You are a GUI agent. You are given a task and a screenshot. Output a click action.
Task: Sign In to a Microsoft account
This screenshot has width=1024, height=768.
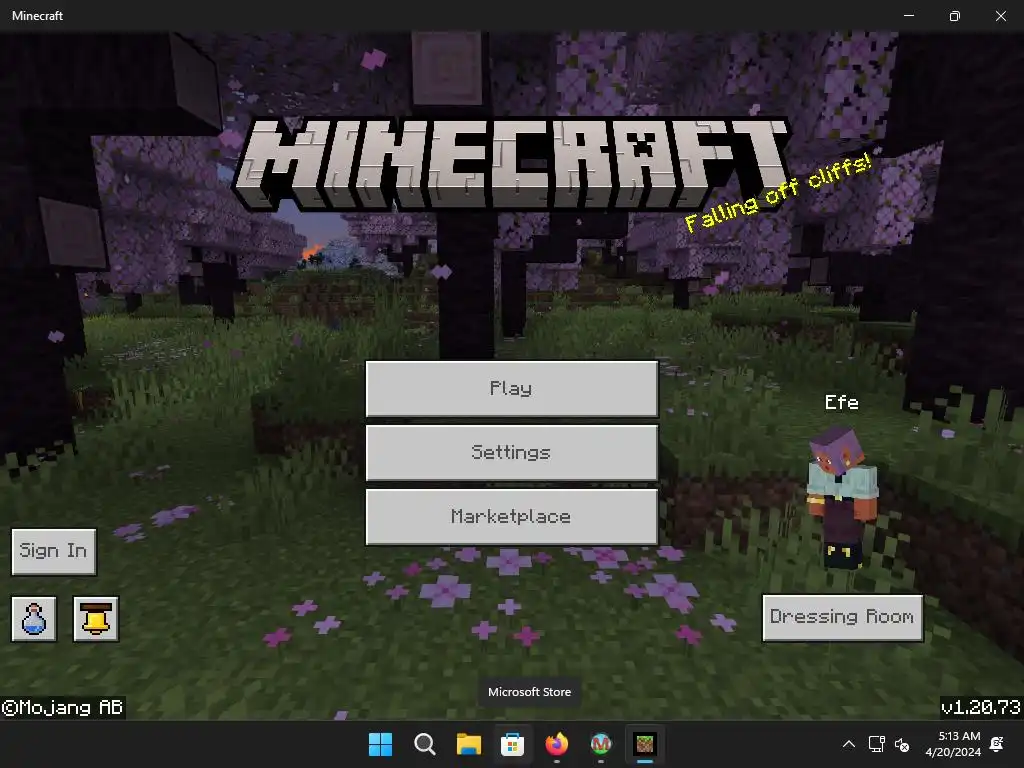tap(54, 552)
